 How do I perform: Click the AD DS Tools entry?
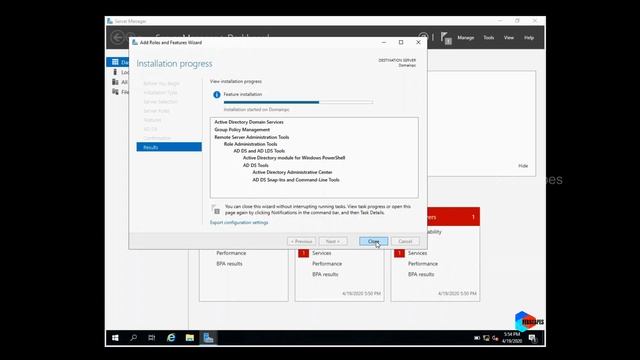(256, 165)
